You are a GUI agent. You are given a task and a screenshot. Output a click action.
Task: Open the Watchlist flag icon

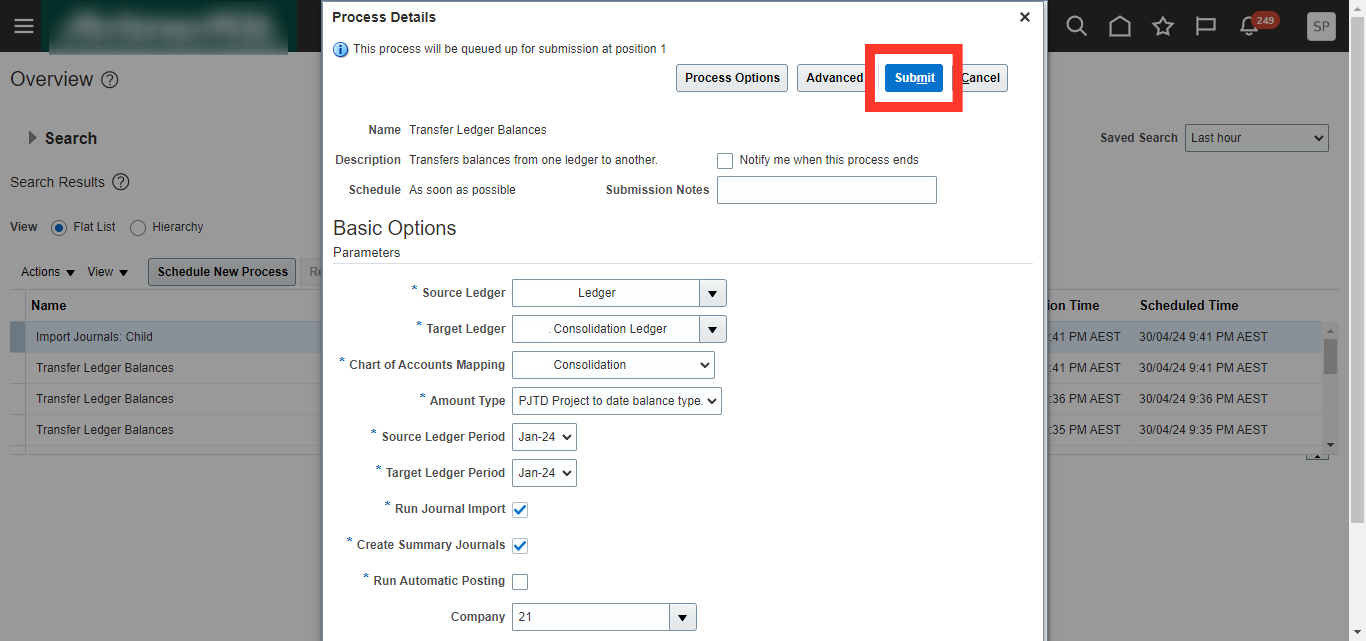[1206, 26]
